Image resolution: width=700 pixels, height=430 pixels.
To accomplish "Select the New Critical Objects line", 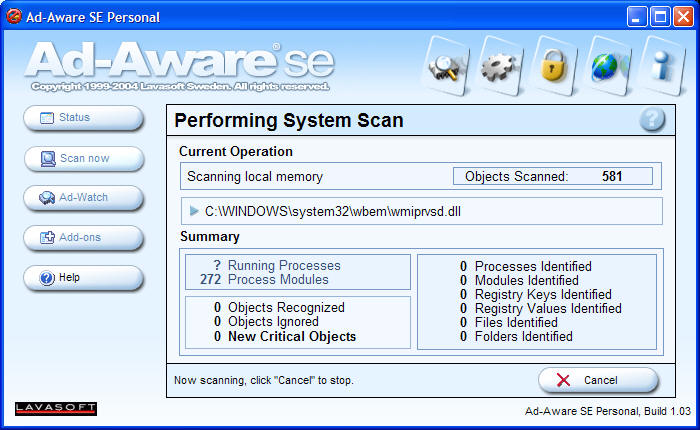I will [x=291, y=337].
